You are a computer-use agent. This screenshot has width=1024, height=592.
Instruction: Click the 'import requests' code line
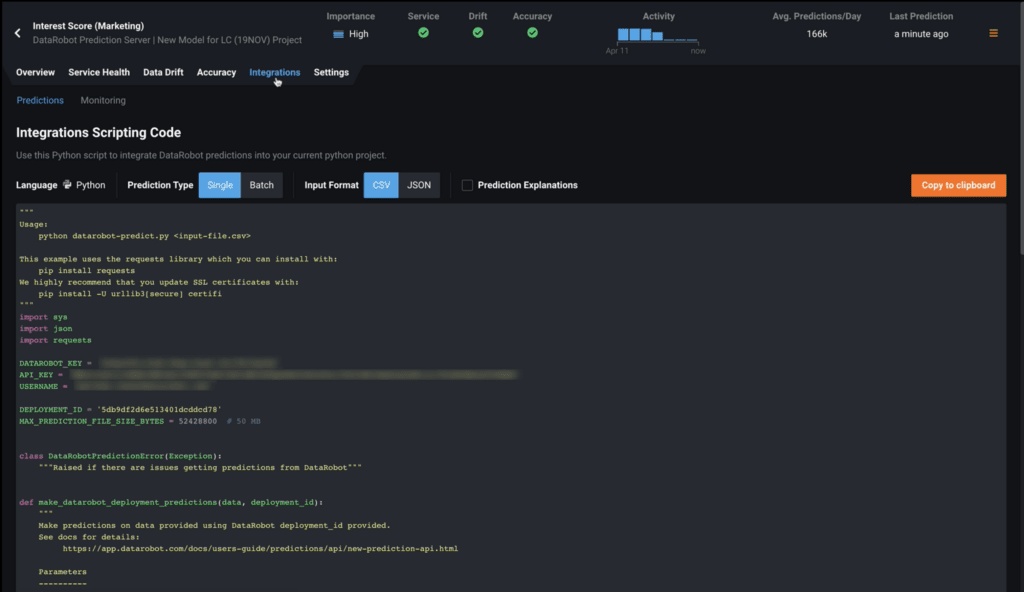[56, 340]
